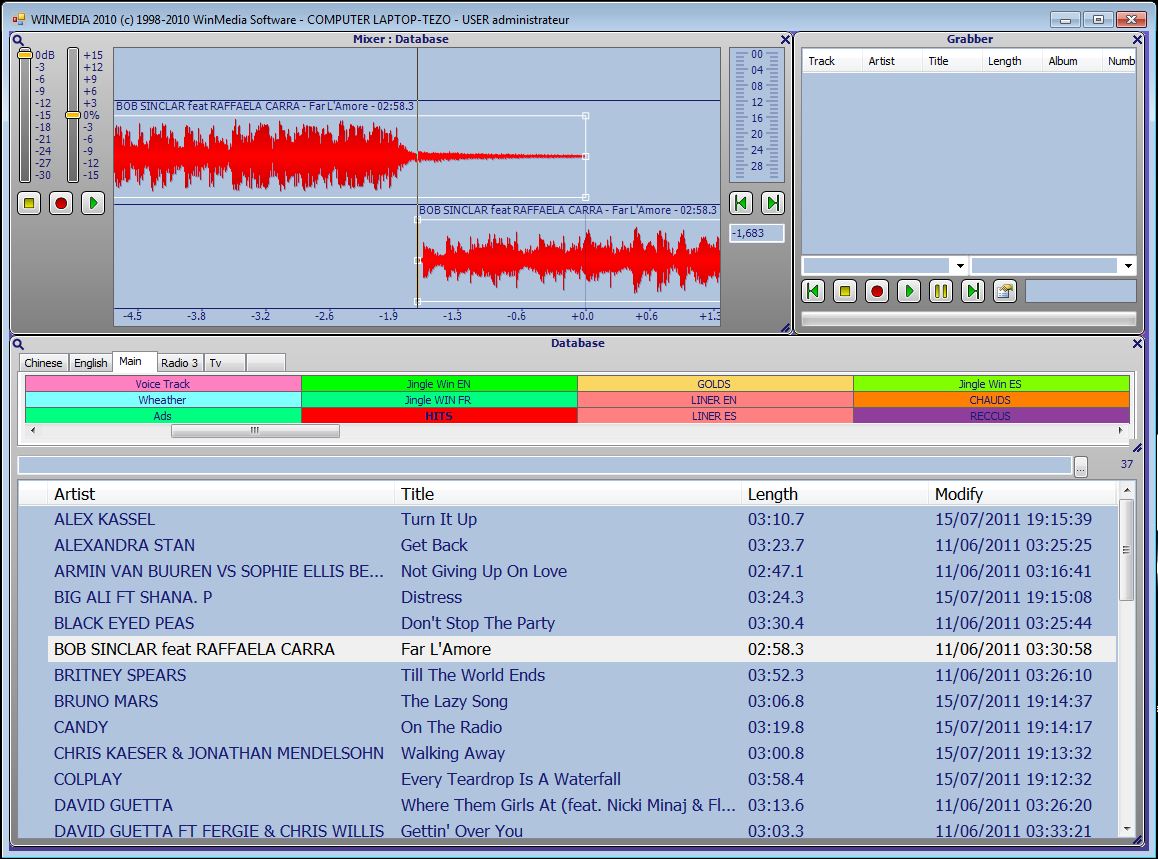This screenshot has width=1158, height=859.
Task: Select the Voice Track category
Action: (x=162, y=384)
